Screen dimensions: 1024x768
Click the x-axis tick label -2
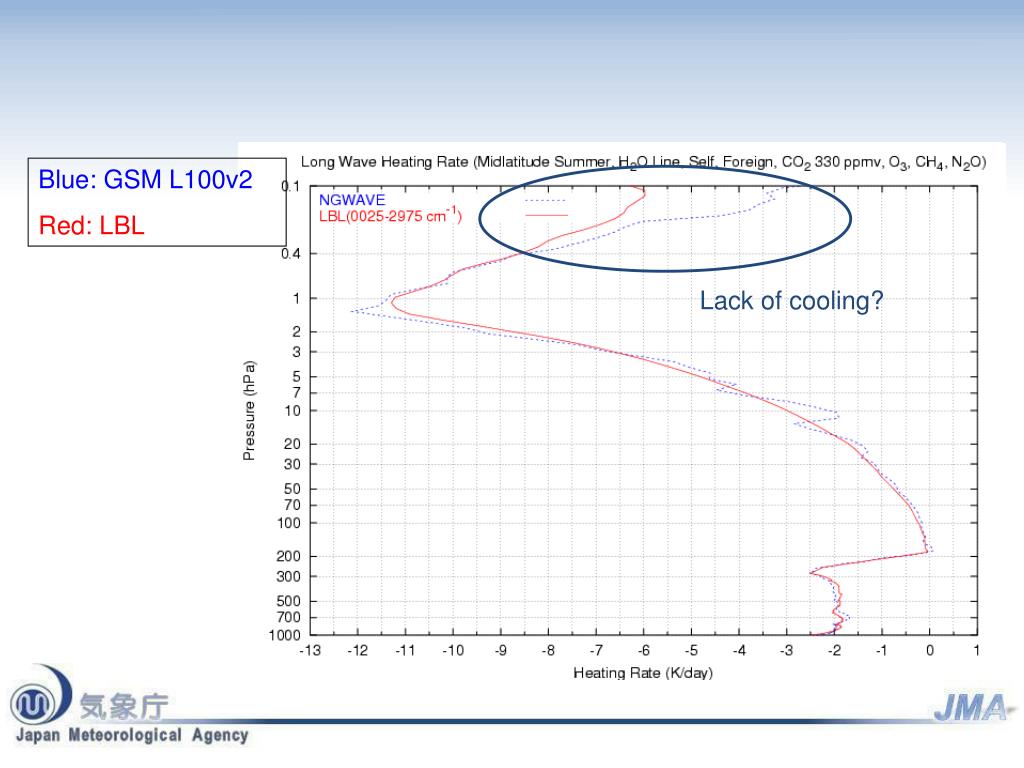[834, 650]
